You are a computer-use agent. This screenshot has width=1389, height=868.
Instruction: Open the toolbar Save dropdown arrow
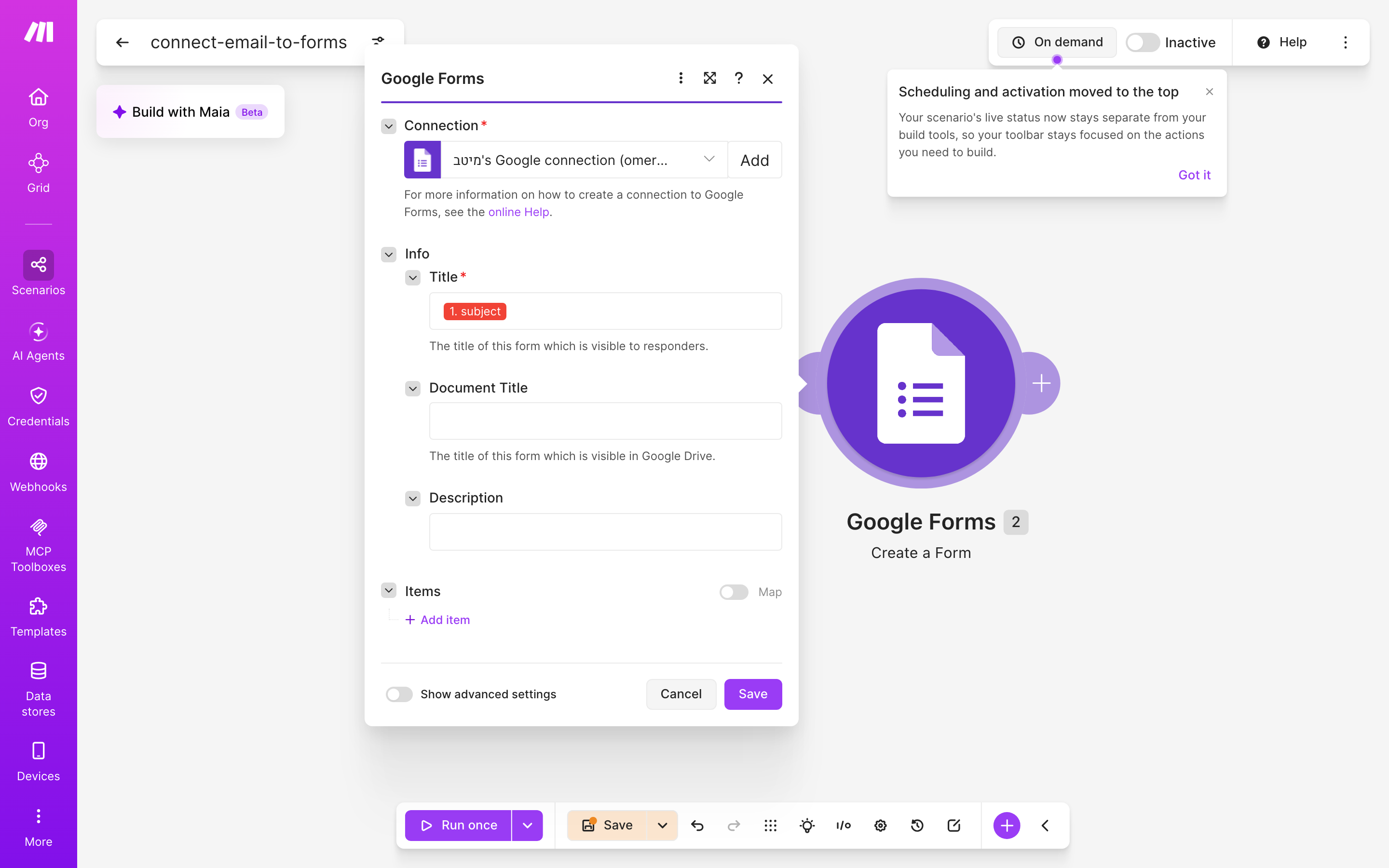(x=662, y=826)
